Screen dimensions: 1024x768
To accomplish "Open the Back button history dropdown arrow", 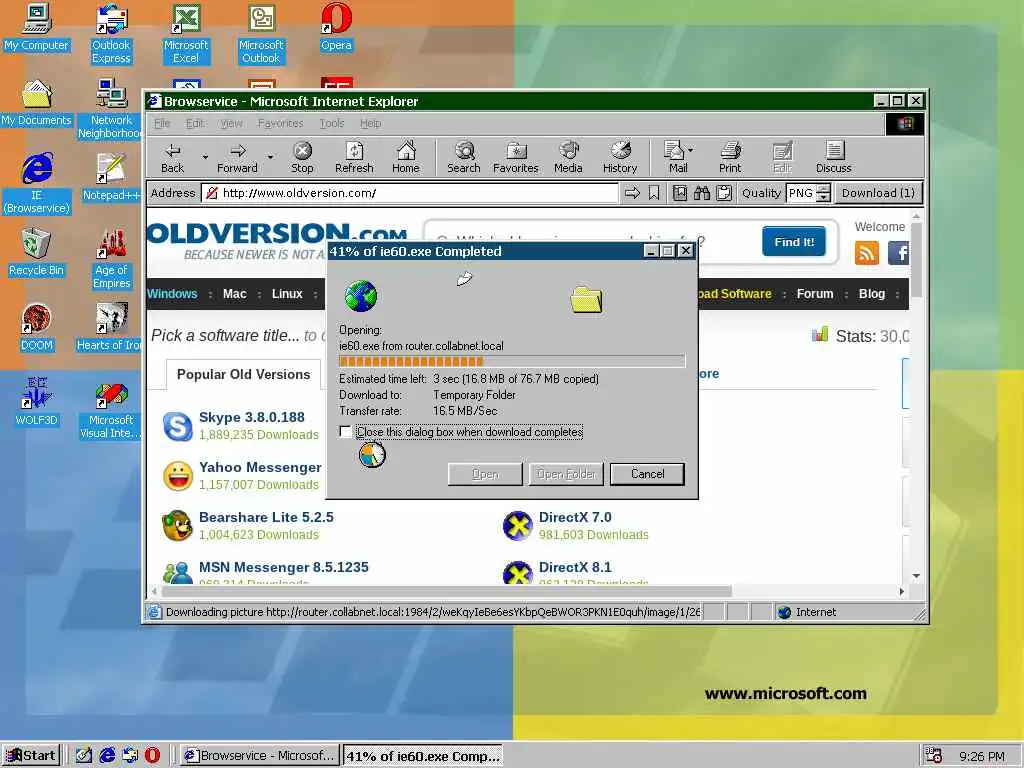I will tap(205, 157).
